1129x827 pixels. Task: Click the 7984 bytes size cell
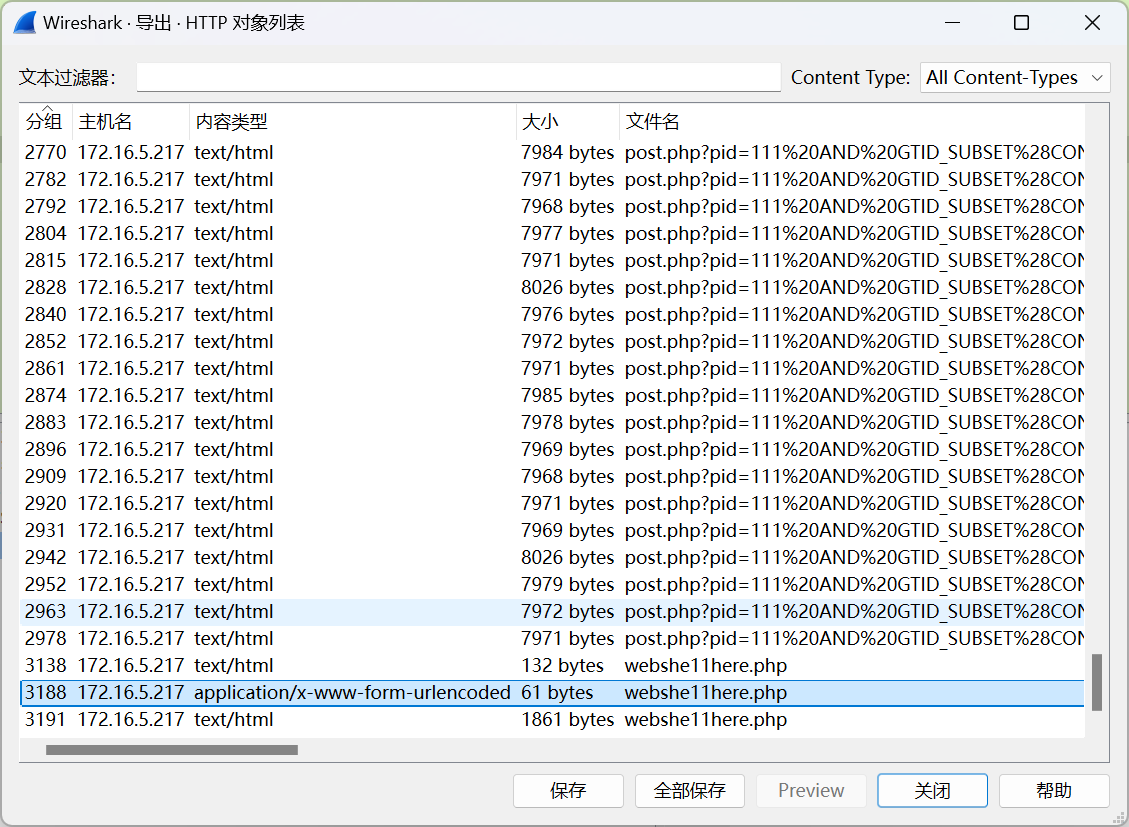coord(567,153)
